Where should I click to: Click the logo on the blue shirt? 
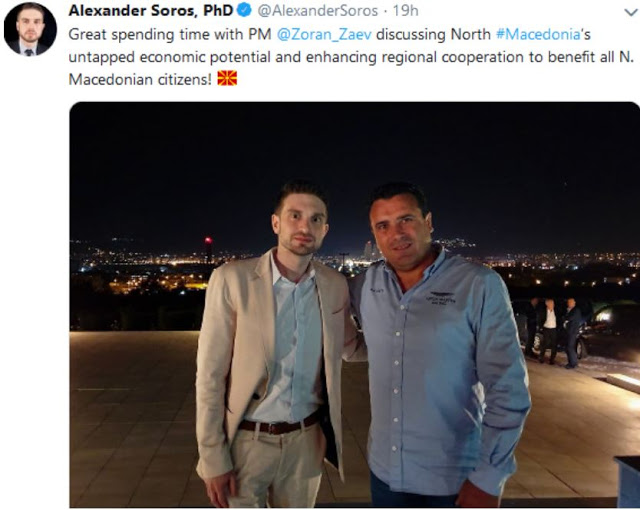441,297
